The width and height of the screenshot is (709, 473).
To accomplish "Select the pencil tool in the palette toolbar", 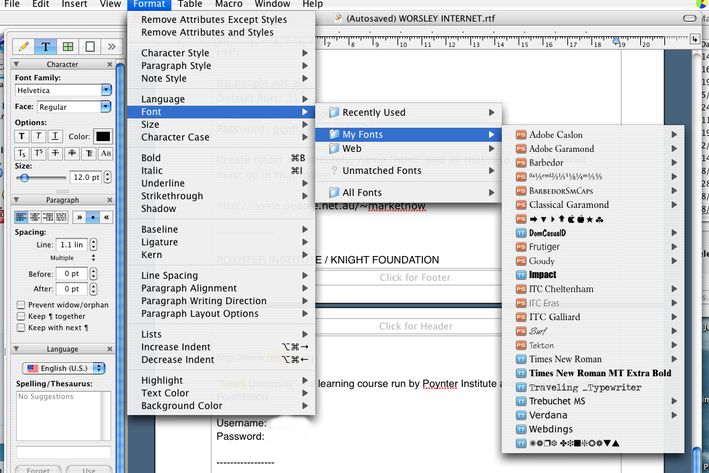I will click(x=23, y=46).
